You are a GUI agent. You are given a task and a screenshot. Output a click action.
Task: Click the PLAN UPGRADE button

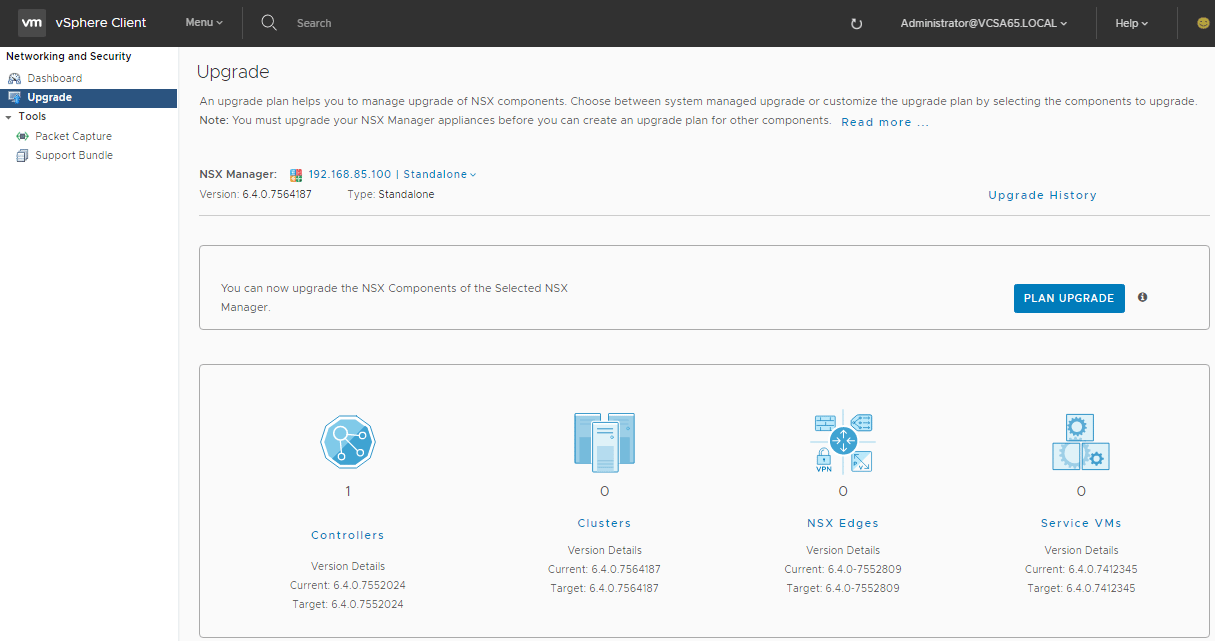click(x=1069, y=298)
